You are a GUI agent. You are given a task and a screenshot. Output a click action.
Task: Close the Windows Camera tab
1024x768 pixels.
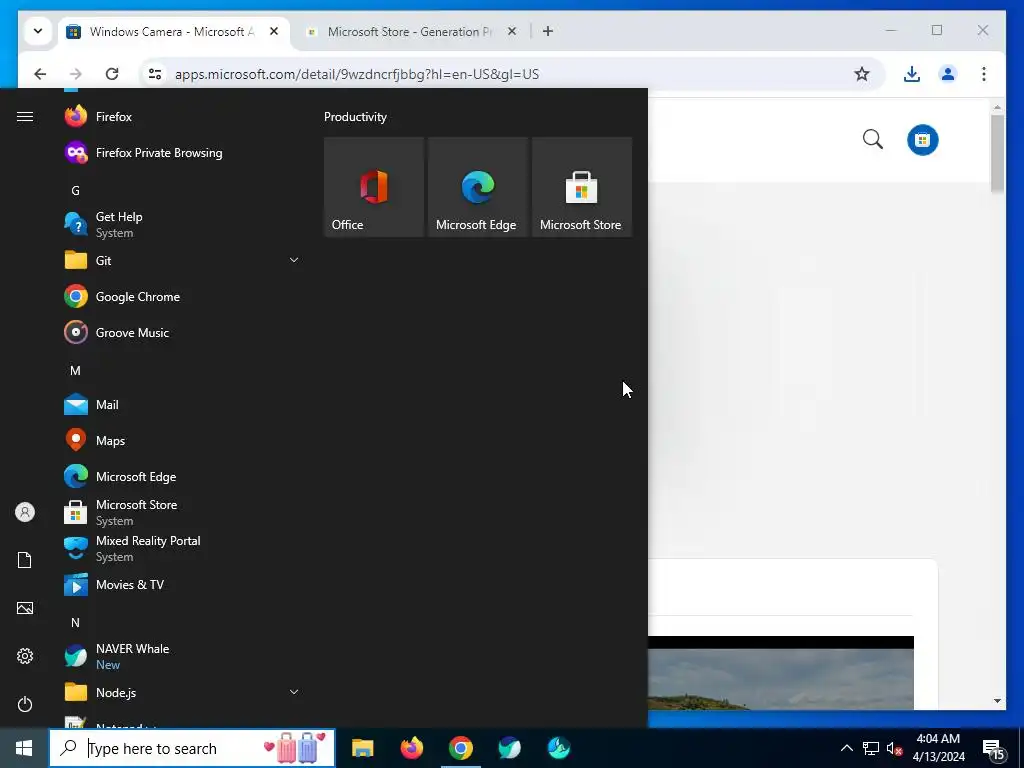point(274,31)
